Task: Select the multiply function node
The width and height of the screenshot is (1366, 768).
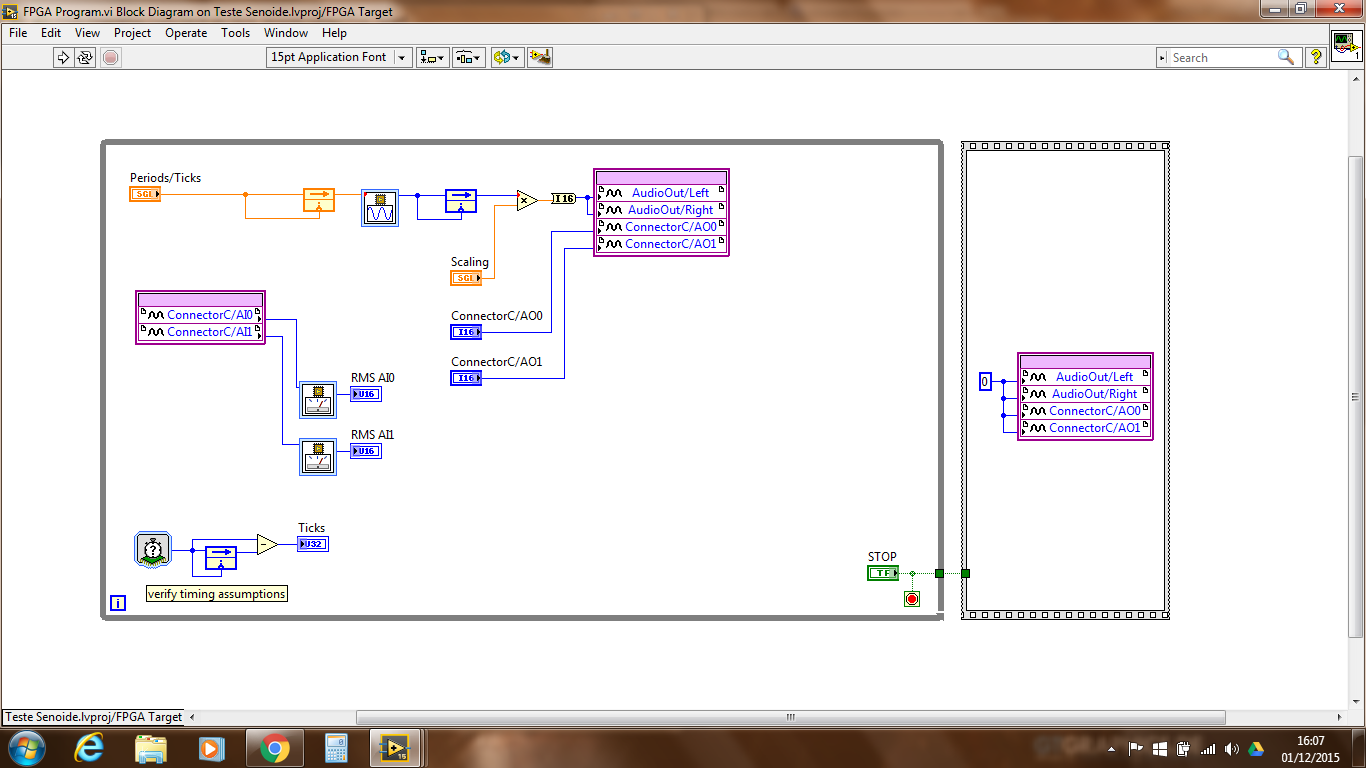Action: coord(527,200)
